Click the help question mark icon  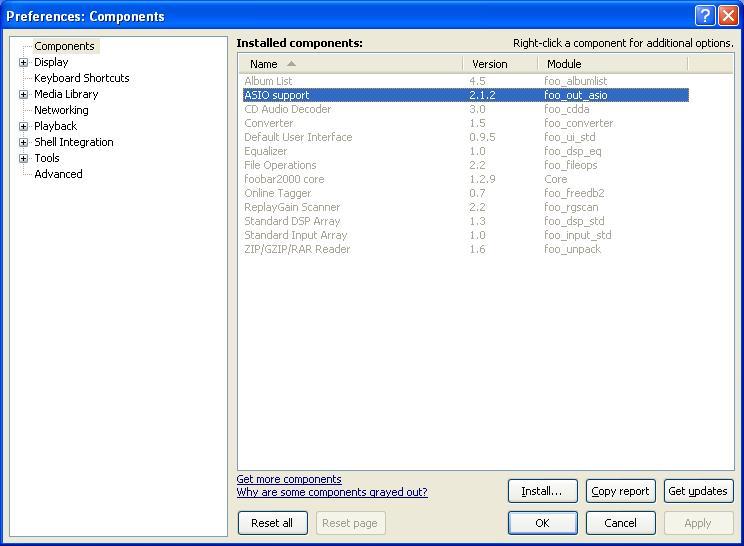click(705, 16)
